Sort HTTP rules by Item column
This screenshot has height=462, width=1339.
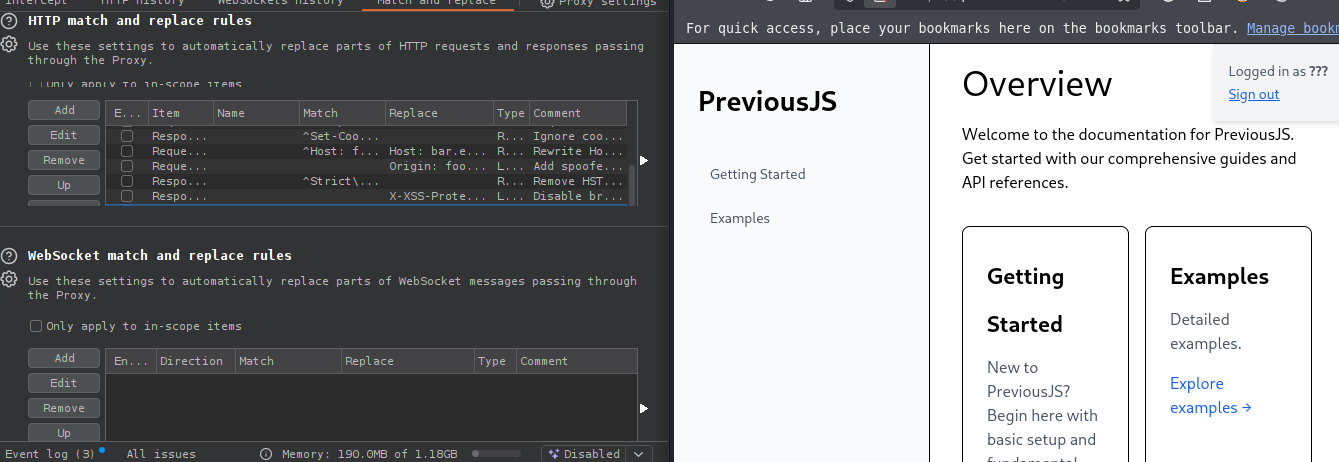coord(179,113)
